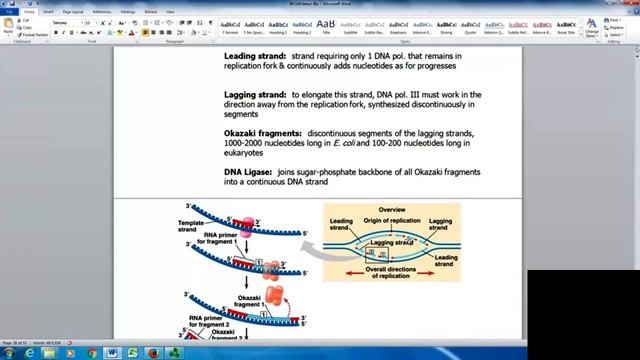The image size is (640, 360).
Task: Click the Numbering list icon
Action: pos(157,23)
